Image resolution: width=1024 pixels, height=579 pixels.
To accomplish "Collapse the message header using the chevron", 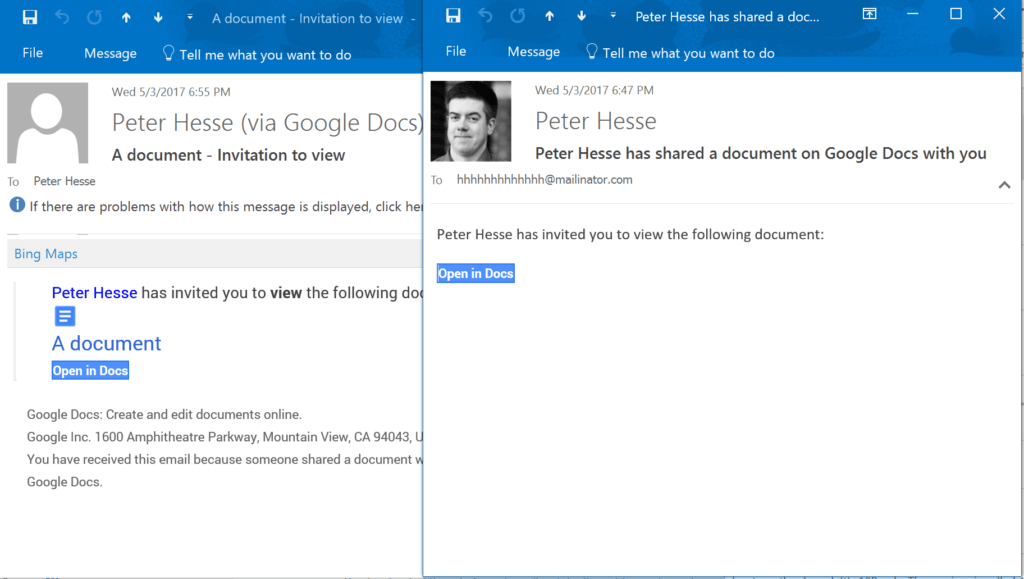I will 1003,184.
